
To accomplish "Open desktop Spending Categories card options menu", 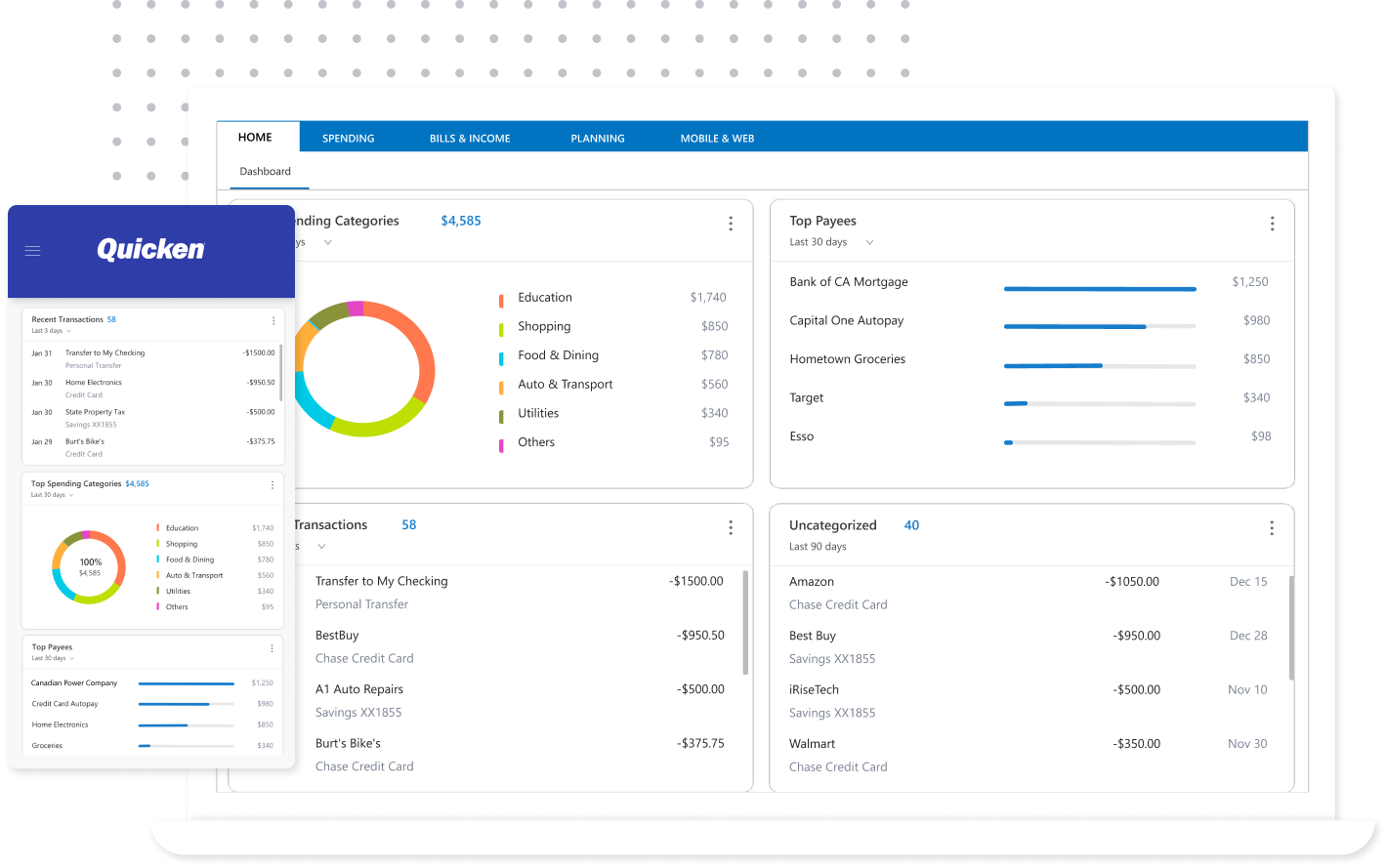I will pyautogui.click(x=730, y=224).
